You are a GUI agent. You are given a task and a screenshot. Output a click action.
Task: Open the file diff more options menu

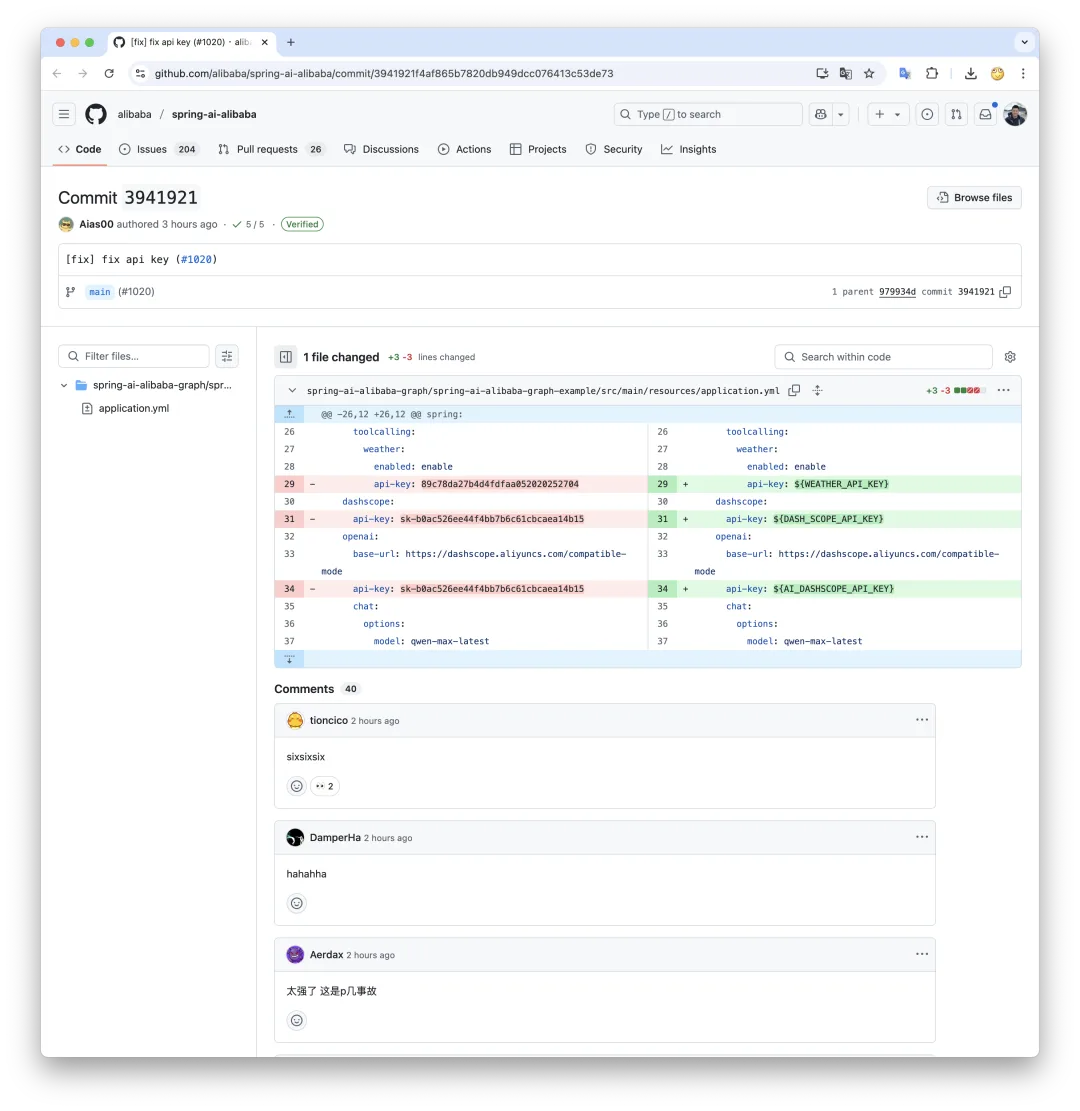click(x=1003, y=390)
